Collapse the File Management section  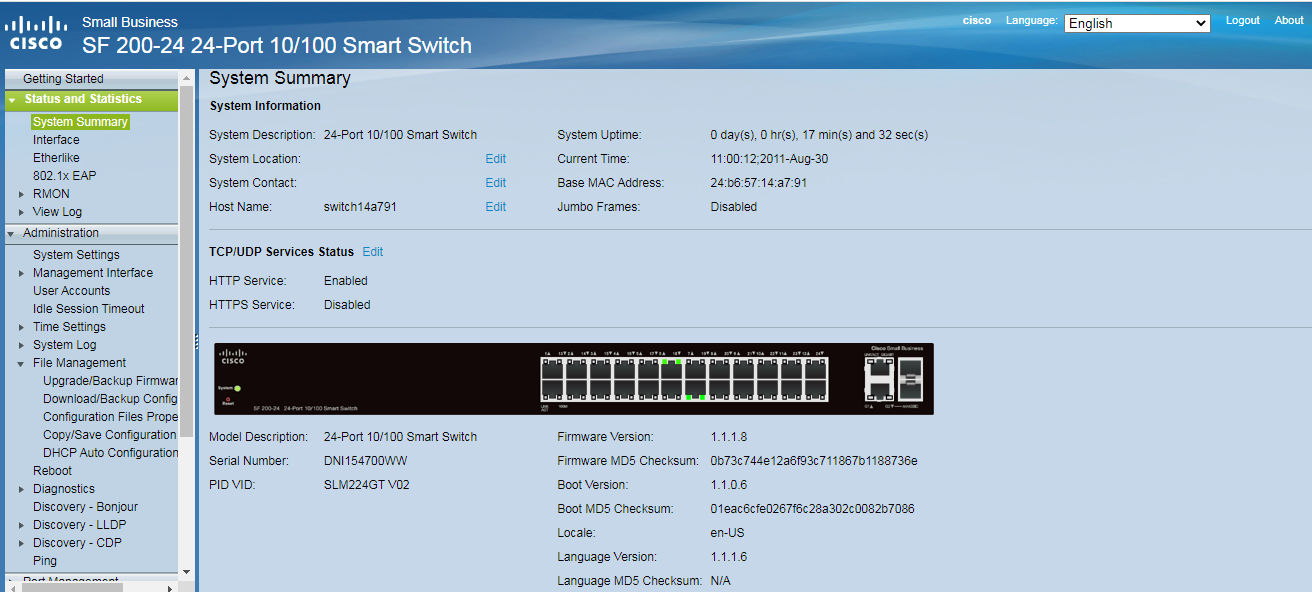point(24,362)
